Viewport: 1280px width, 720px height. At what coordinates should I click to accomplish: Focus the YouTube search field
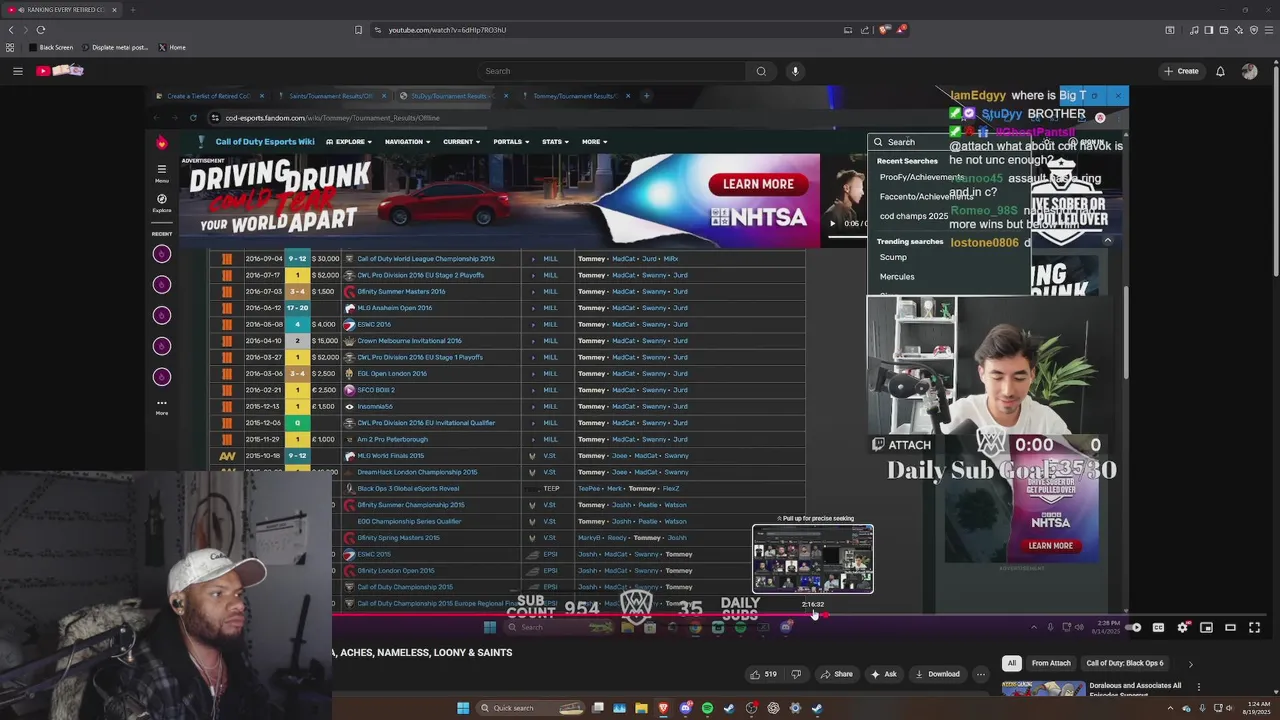click(x=611, y=71)
